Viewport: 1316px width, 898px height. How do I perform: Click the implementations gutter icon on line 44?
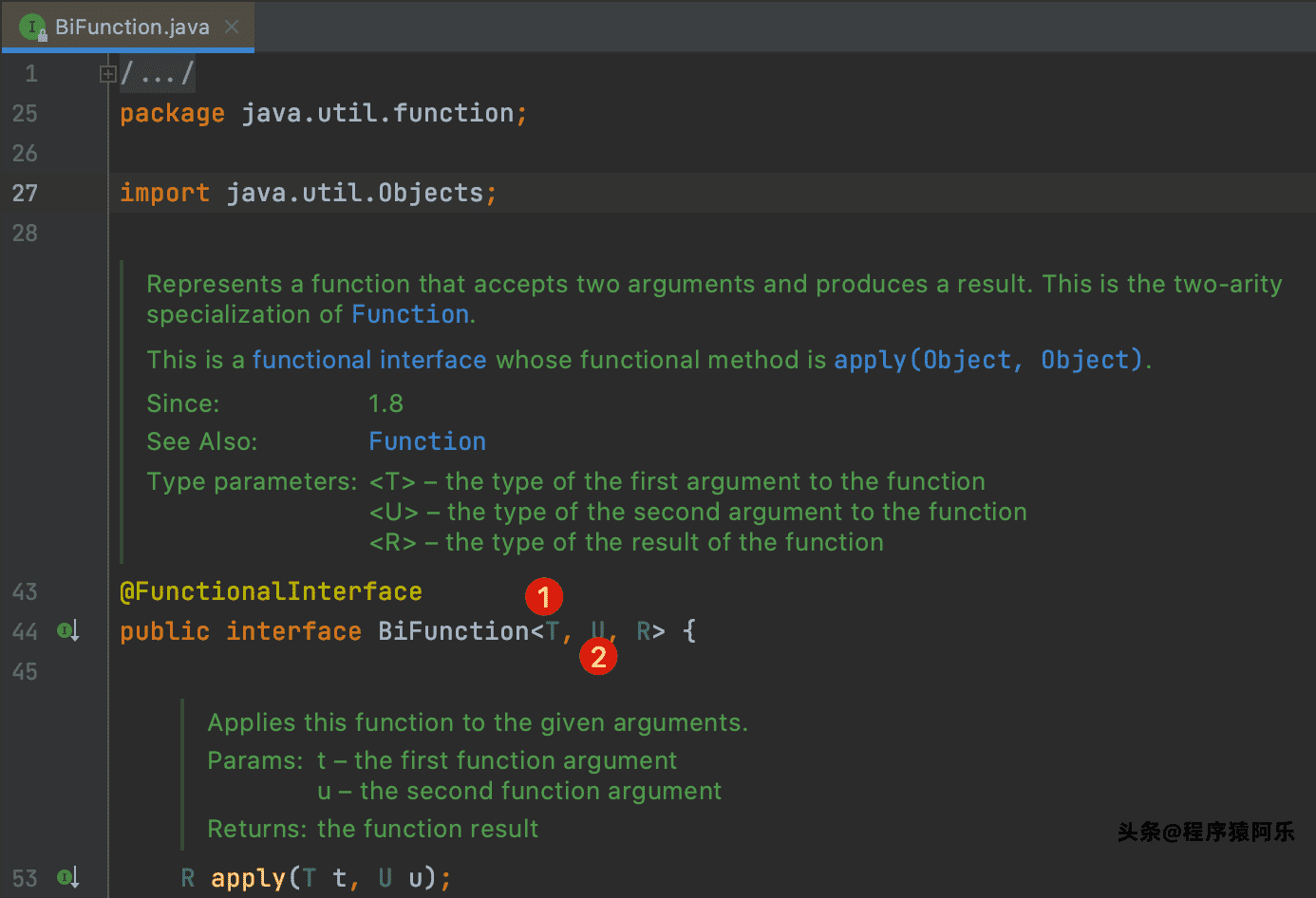pos(67,630)
